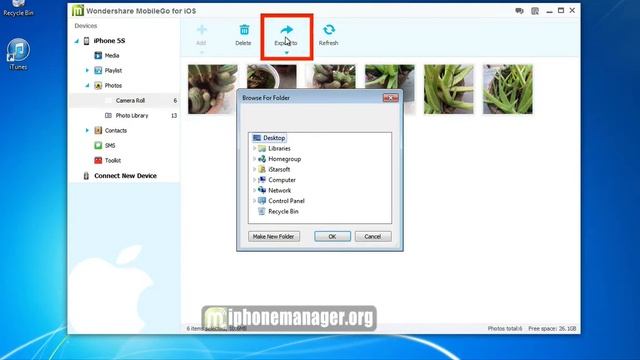Select the first cactus photo thumbnail
This screenshot has height=360, width=640.
click(x=213, y=89)
